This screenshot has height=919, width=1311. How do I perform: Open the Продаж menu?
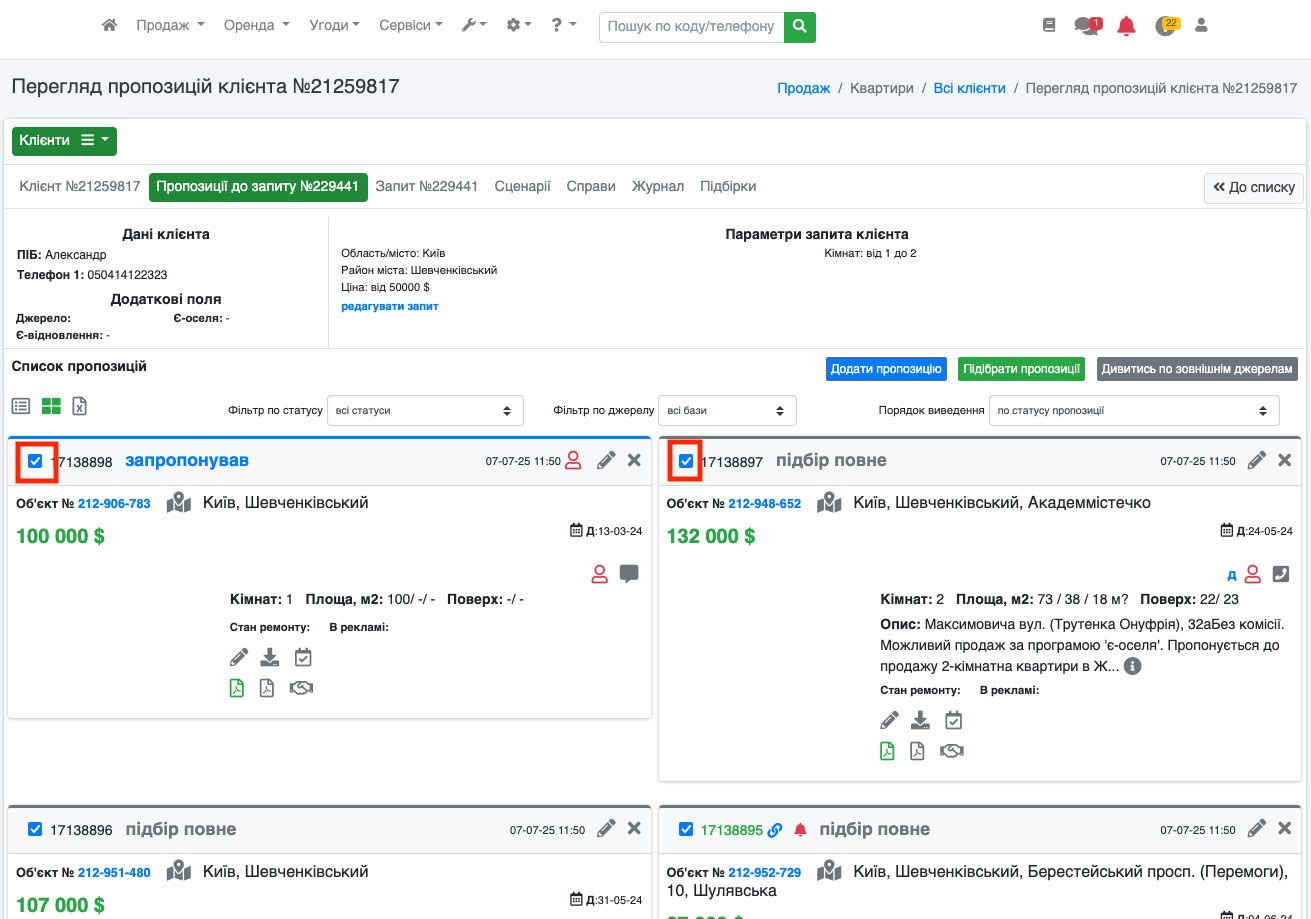pos(170,26)
